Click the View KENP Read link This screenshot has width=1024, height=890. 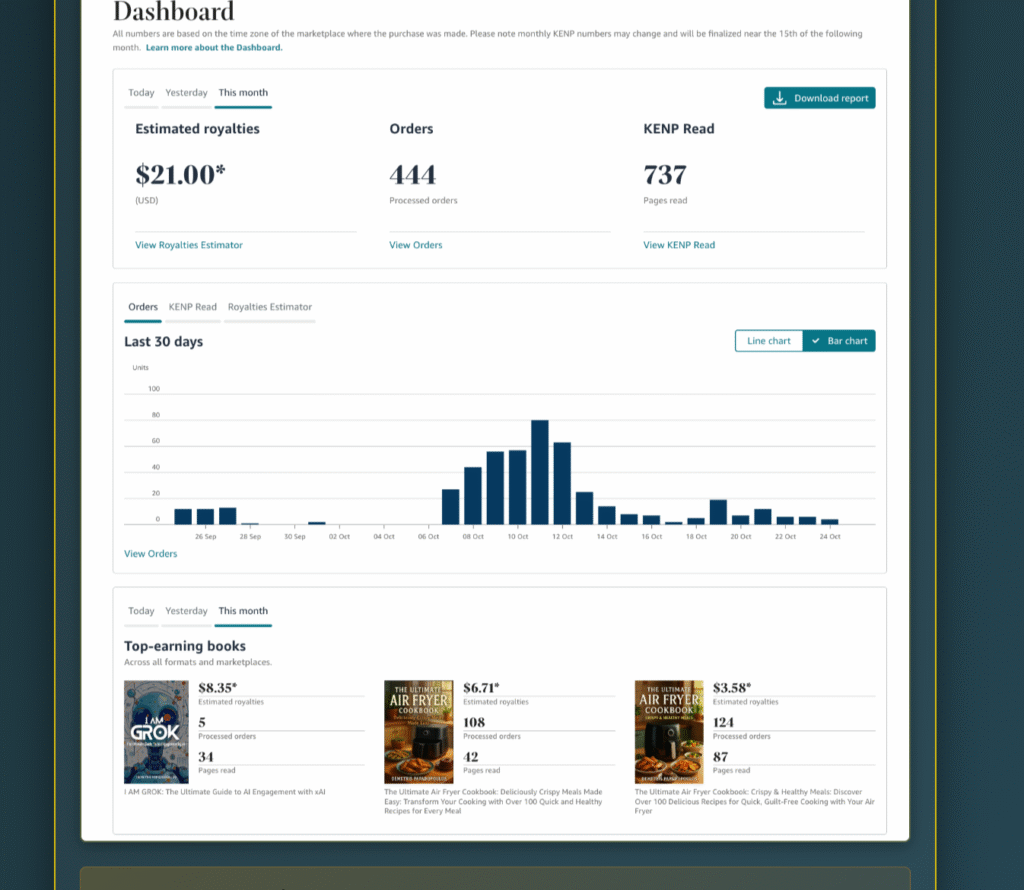click(679, 245)
